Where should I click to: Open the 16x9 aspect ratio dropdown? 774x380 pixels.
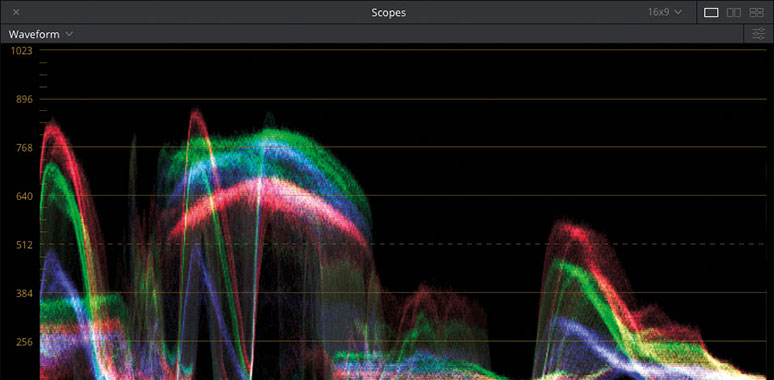coord(664,12)
